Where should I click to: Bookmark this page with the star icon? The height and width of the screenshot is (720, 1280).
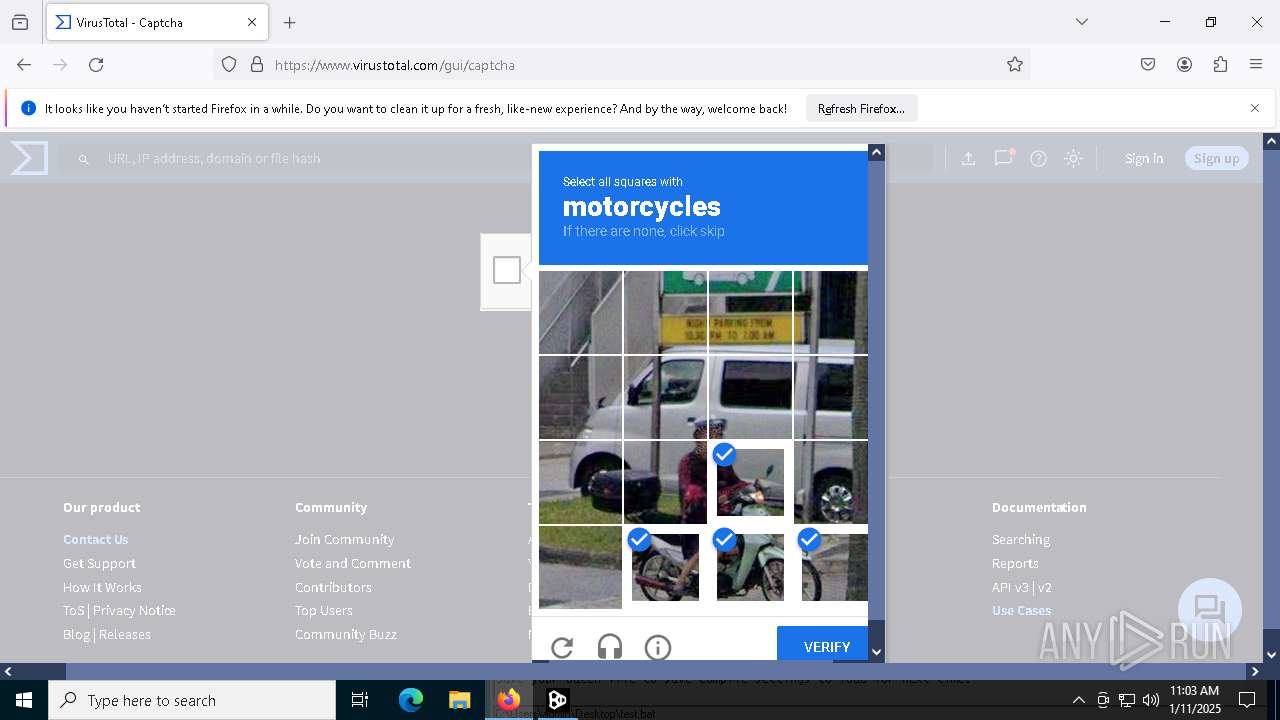(1015, 64)
